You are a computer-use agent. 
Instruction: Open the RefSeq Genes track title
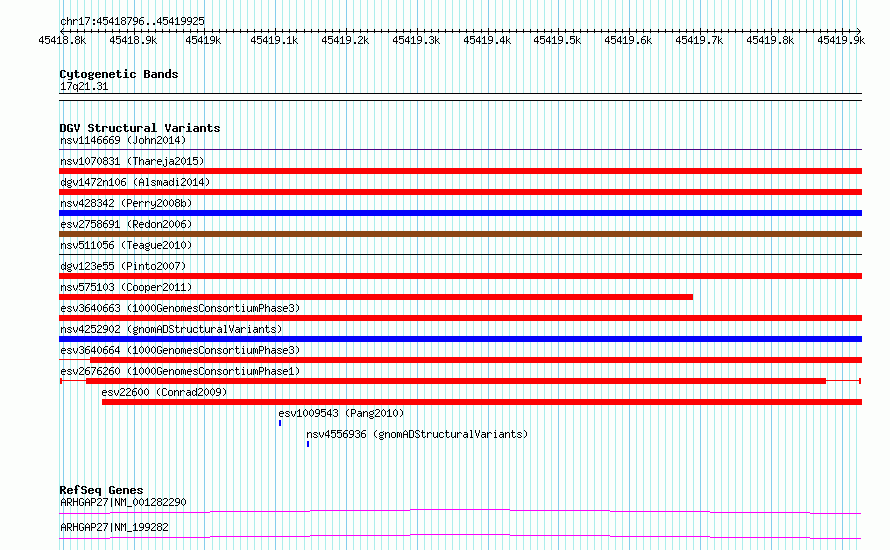tap(101, 490)
